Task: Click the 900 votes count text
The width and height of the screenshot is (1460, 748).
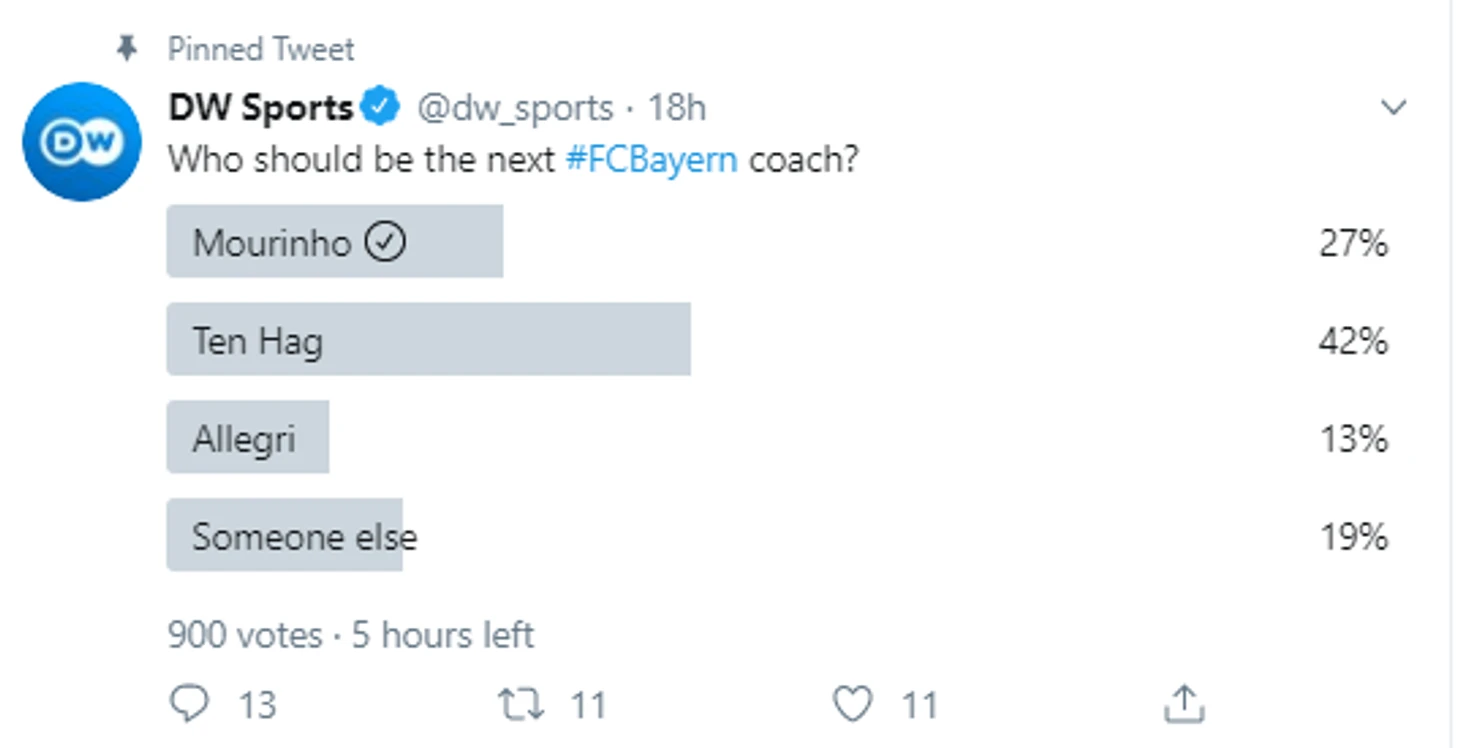Action: click(244, 635)
